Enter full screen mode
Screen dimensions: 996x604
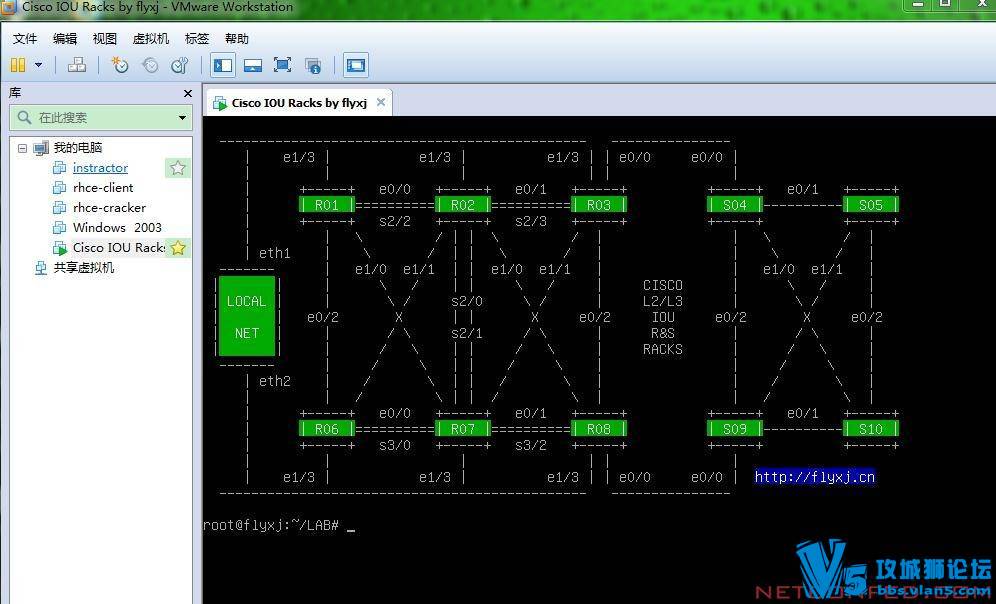click(x=282, y=65)
